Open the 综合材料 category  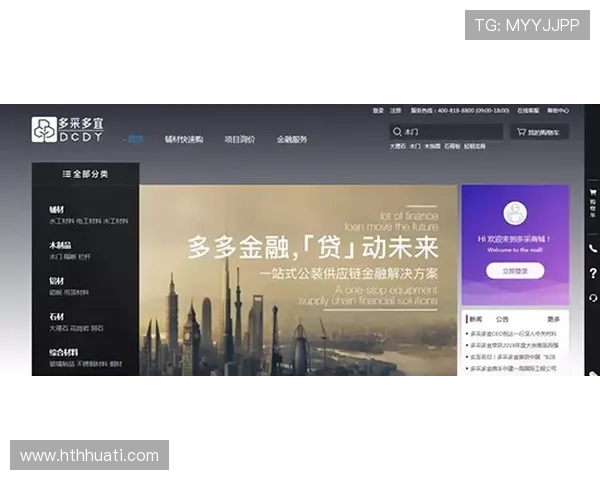(x=64, y=352)
